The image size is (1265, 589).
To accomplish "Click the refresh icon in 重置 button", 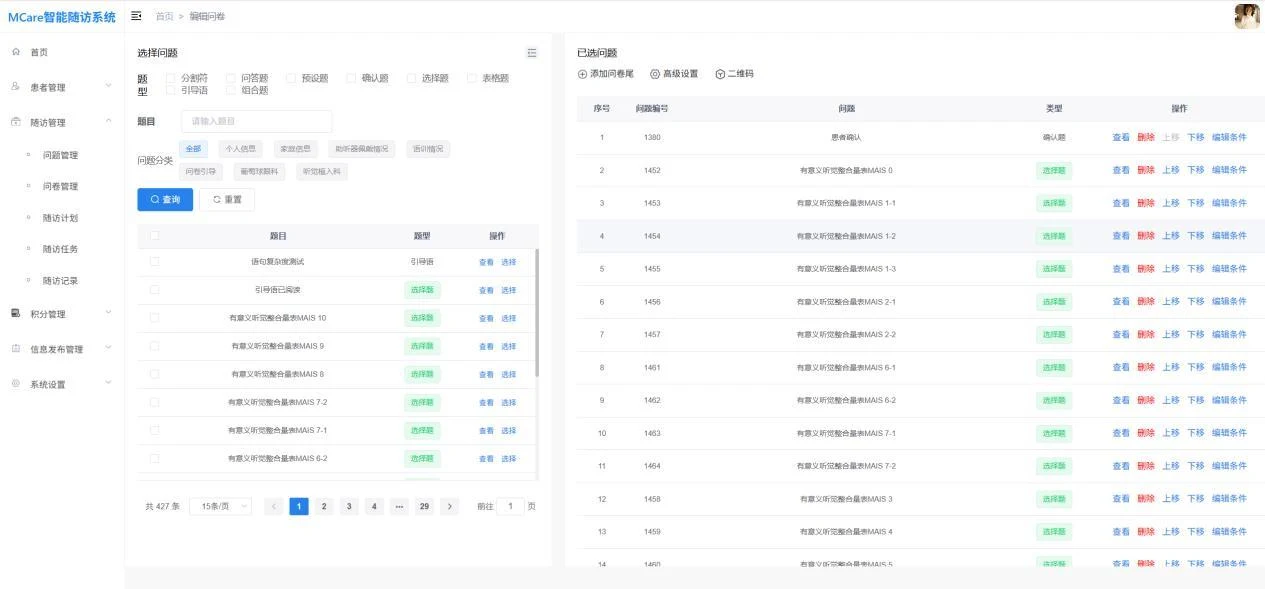I will 217,200.
